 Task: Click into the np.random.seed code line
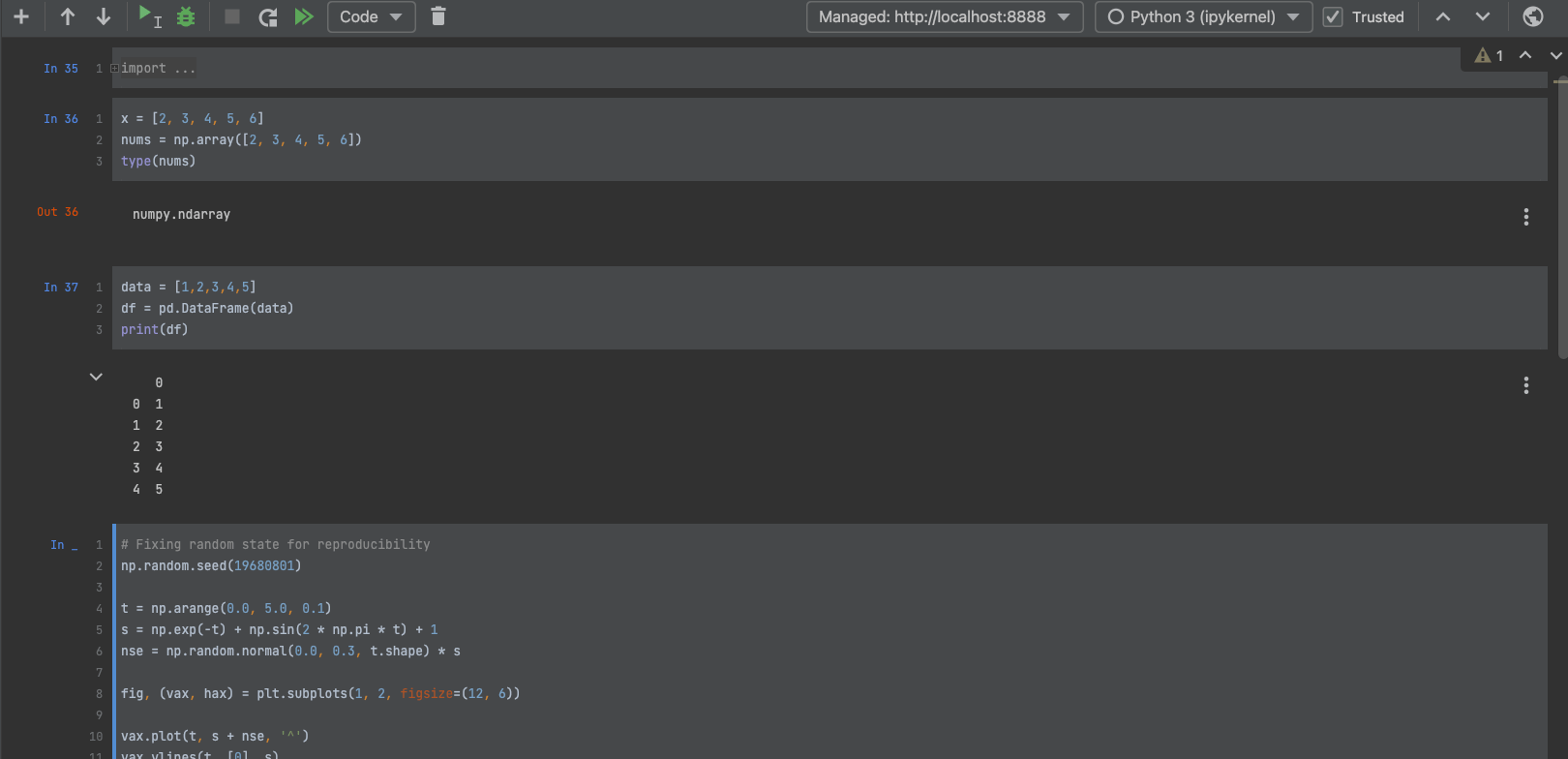coord(211,566)
